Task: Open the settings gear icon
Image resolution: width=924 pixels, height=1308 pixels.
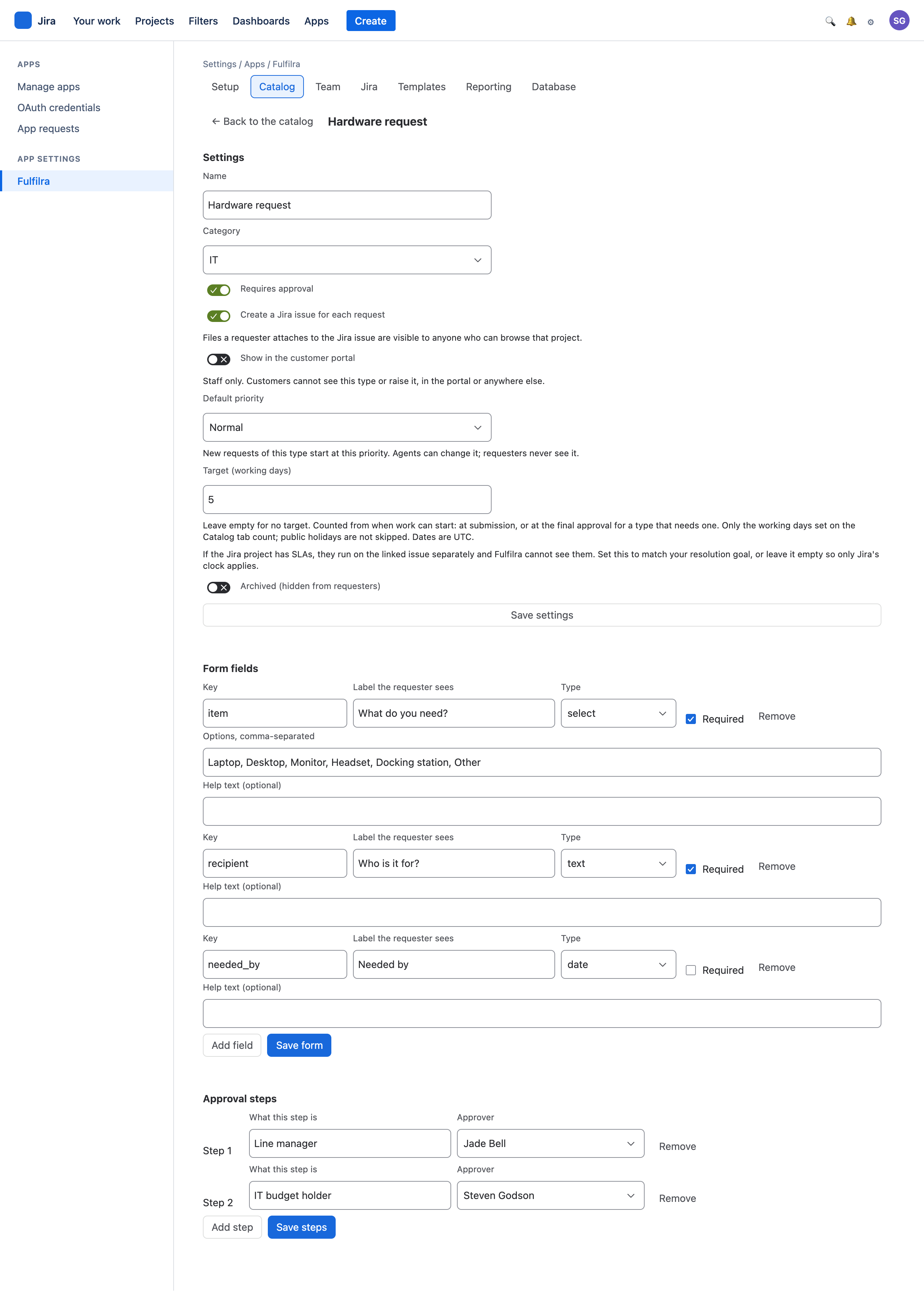Action: pos(871,22)
